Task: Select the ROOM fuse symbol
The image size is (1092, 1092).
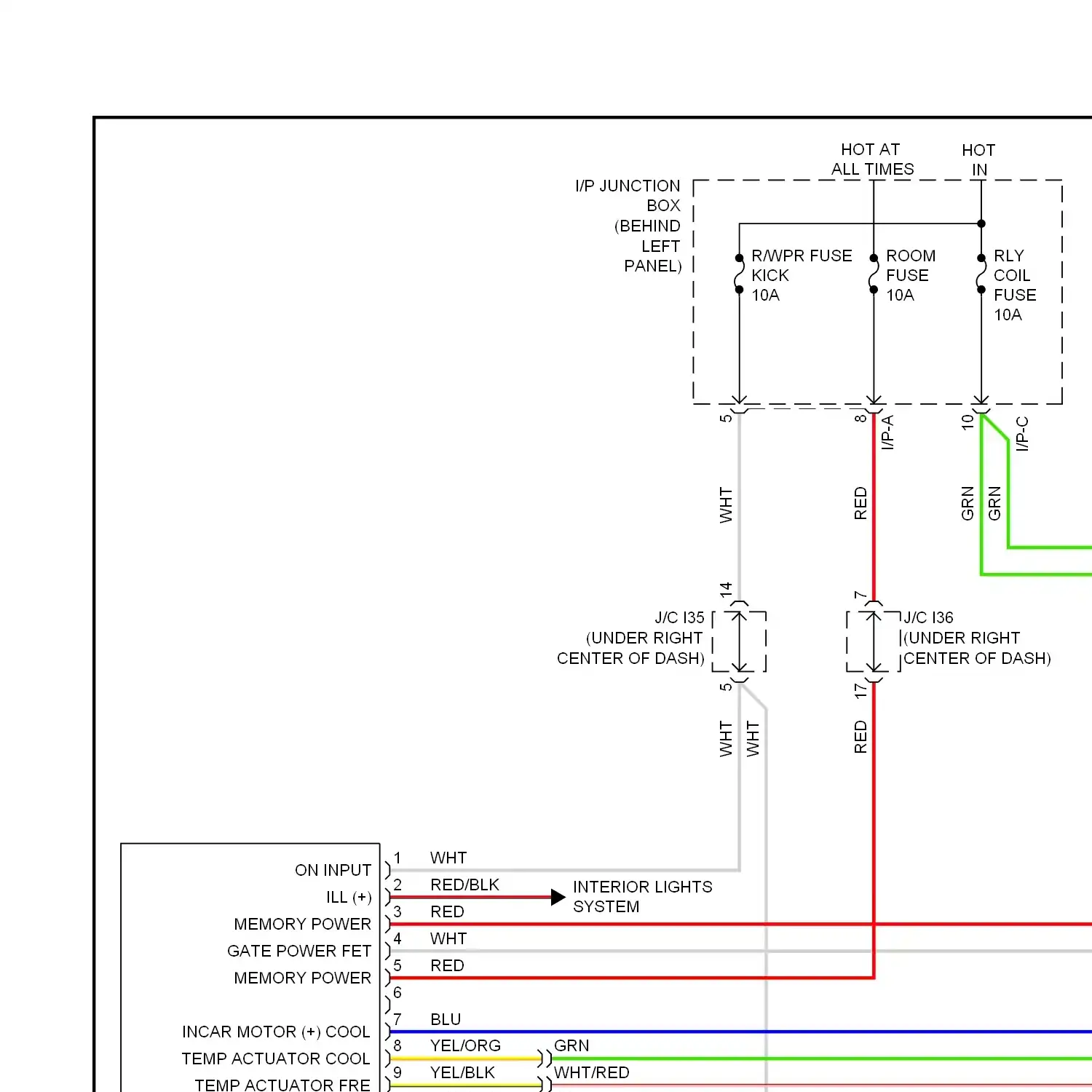Action: pos(874,274)
